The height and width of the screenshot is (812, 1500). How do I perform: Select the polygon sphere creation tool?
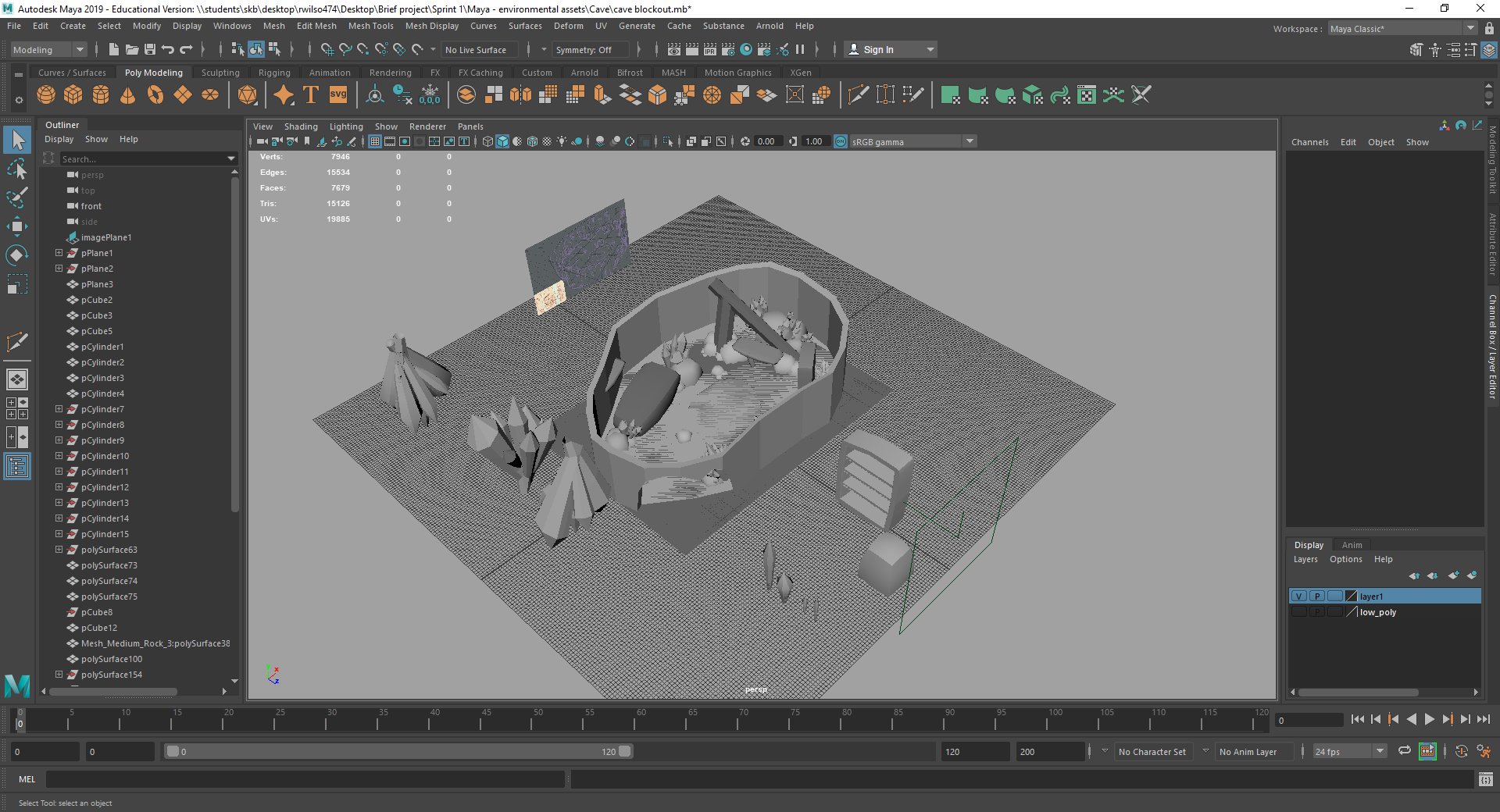pyautogui.click(x=46, y=94)
